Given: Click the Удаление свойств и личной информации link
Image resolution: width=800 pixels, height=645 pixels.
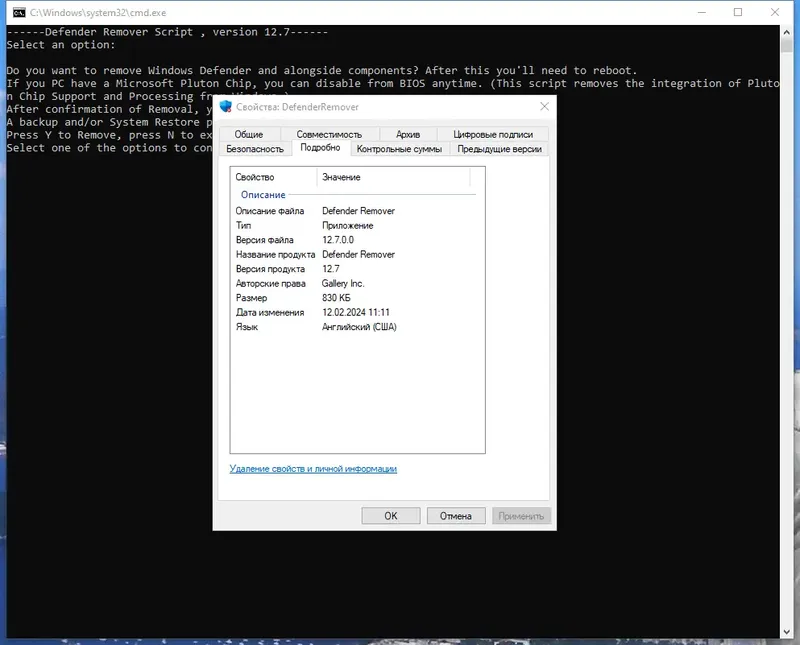Looking at the screenshot, I should pyautogui.click(x=313, y=468).
